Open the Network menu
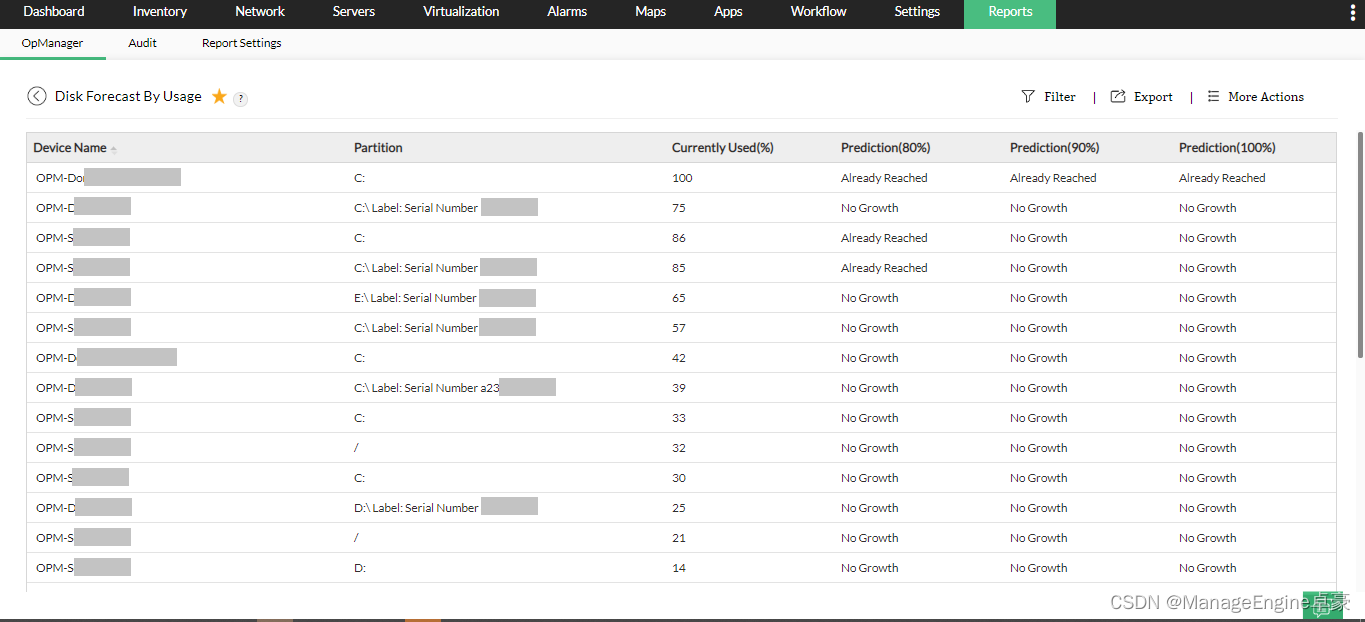 point(260,12)
